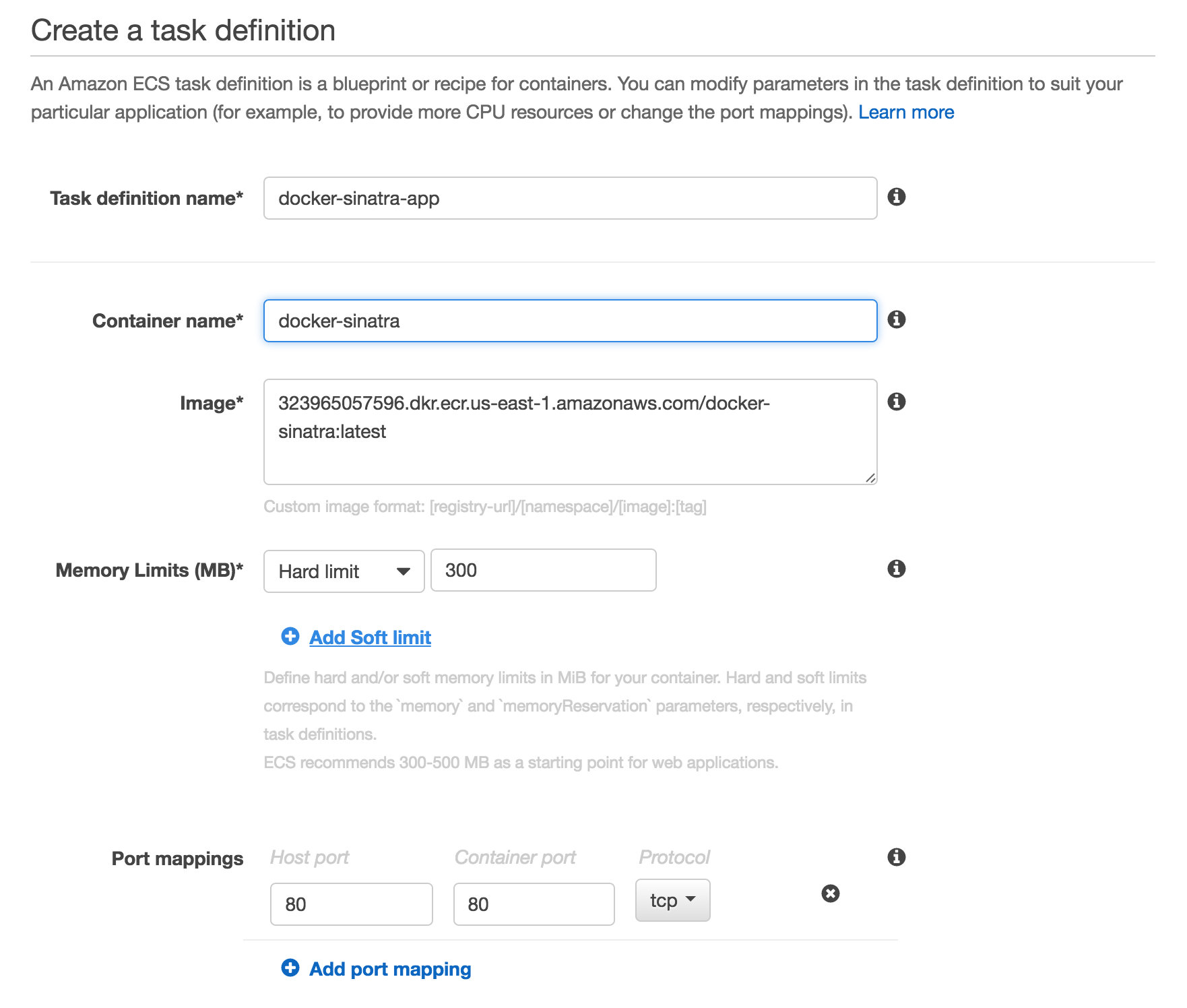Select the memory limit value 300 field
1187x1008 pixels.
pos(542,571)
